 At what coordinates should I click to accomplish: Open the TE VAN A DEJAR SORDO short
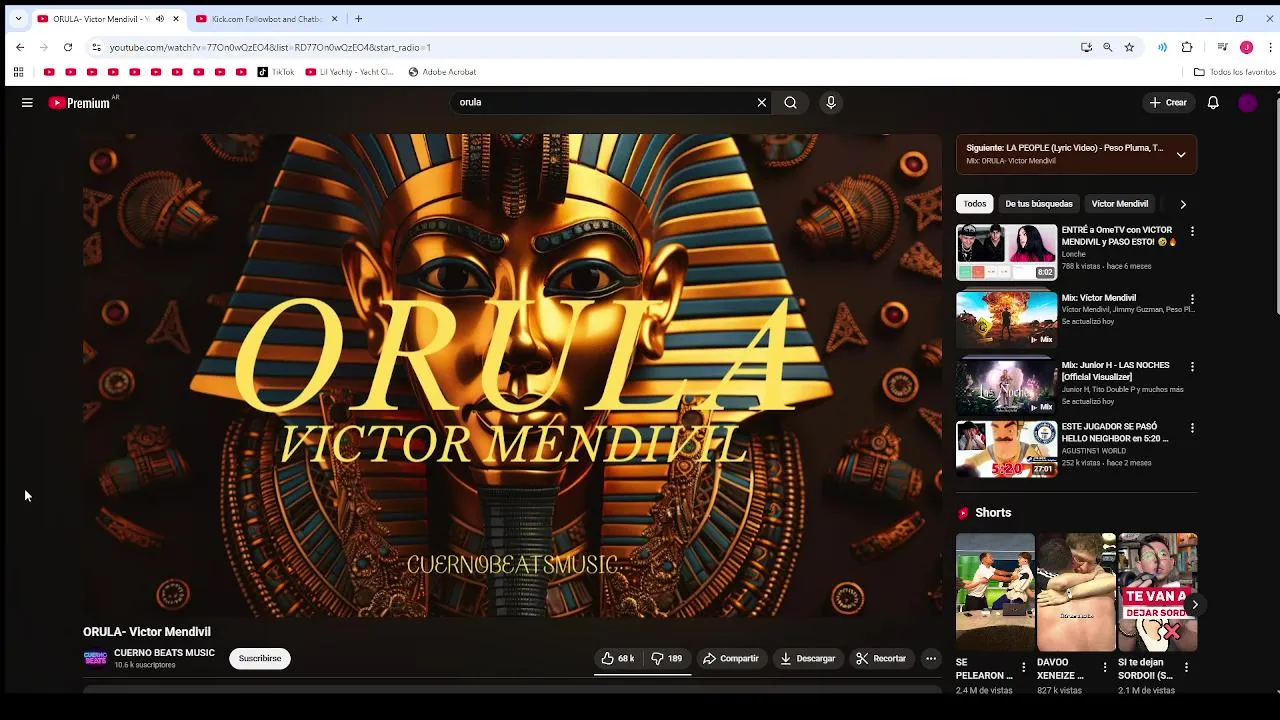pos(1157,592)
